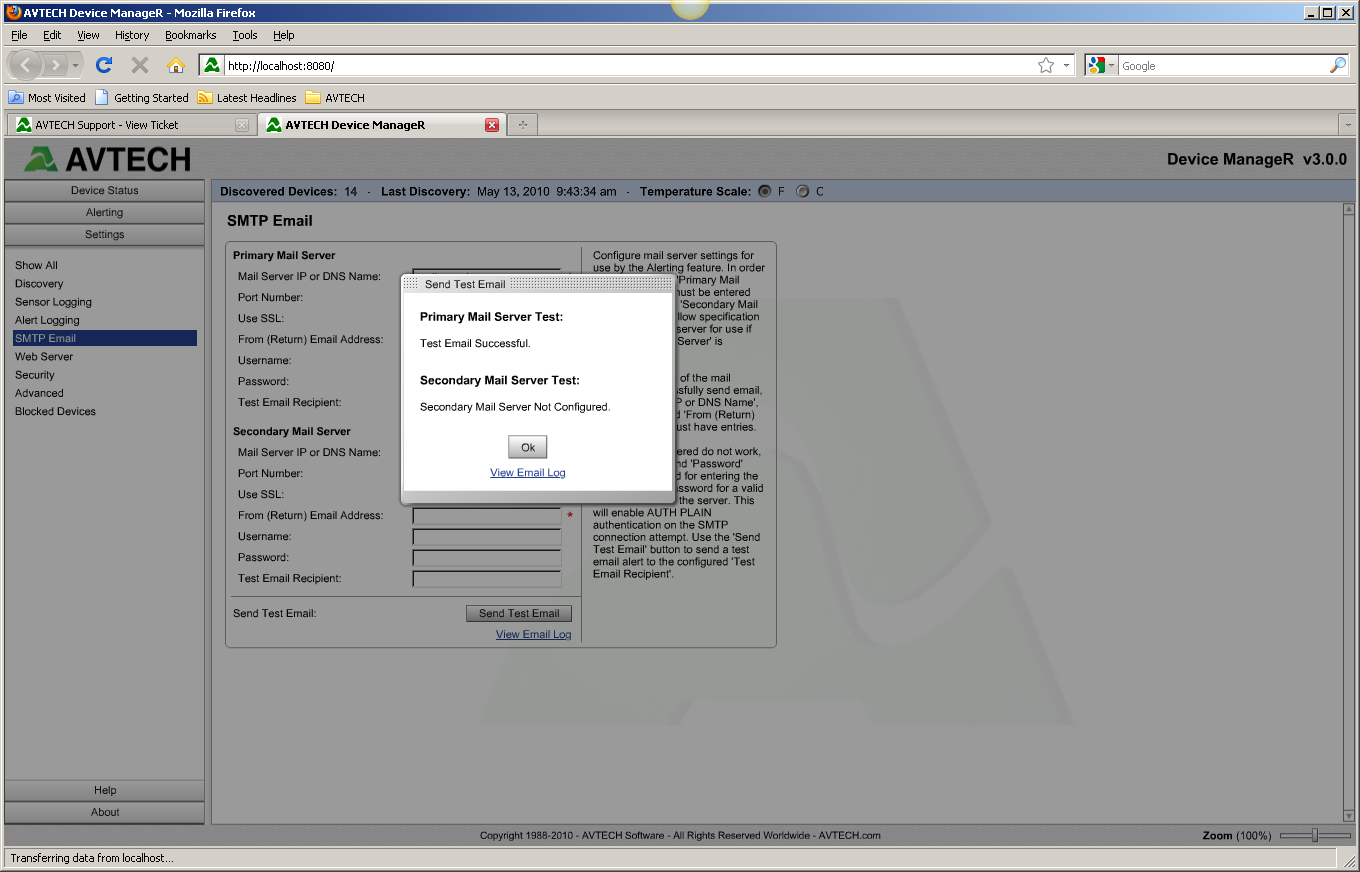
Task: Click the page scrollbar down arrow
Action: pos(1349,815)
